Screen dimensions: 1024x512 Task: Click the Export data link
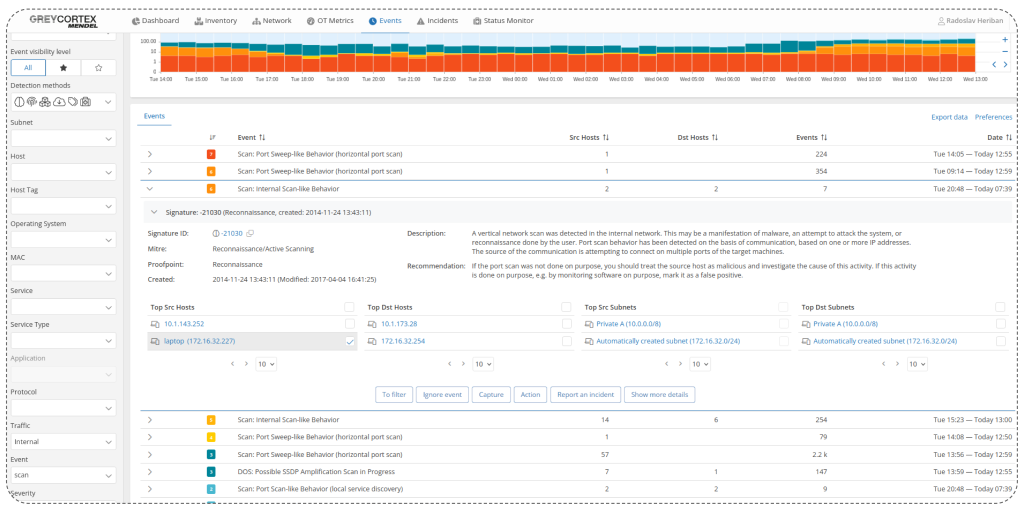click(x=949, y=117)
